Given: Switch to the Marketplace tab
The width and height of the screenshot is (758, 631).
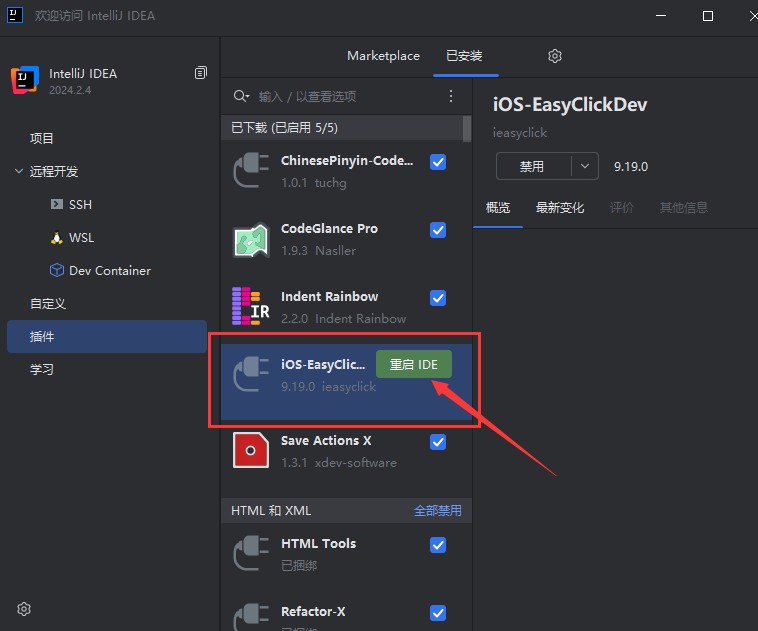Looking at the screenshot, I should tap(383, 56).
